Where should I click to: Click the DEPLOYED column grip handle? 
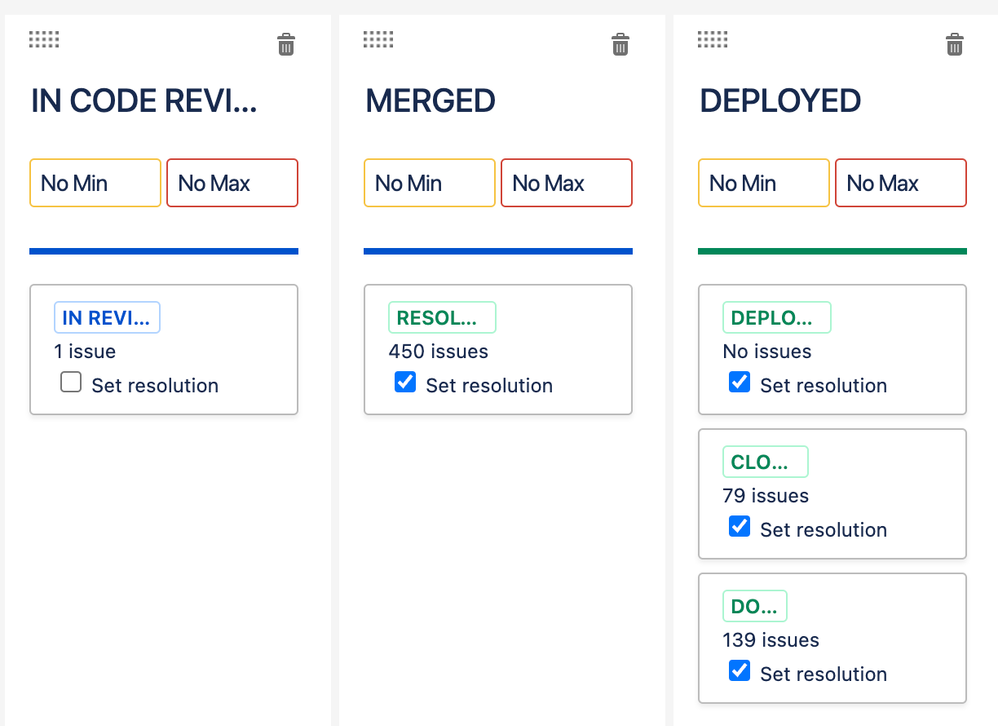[712, 39]
